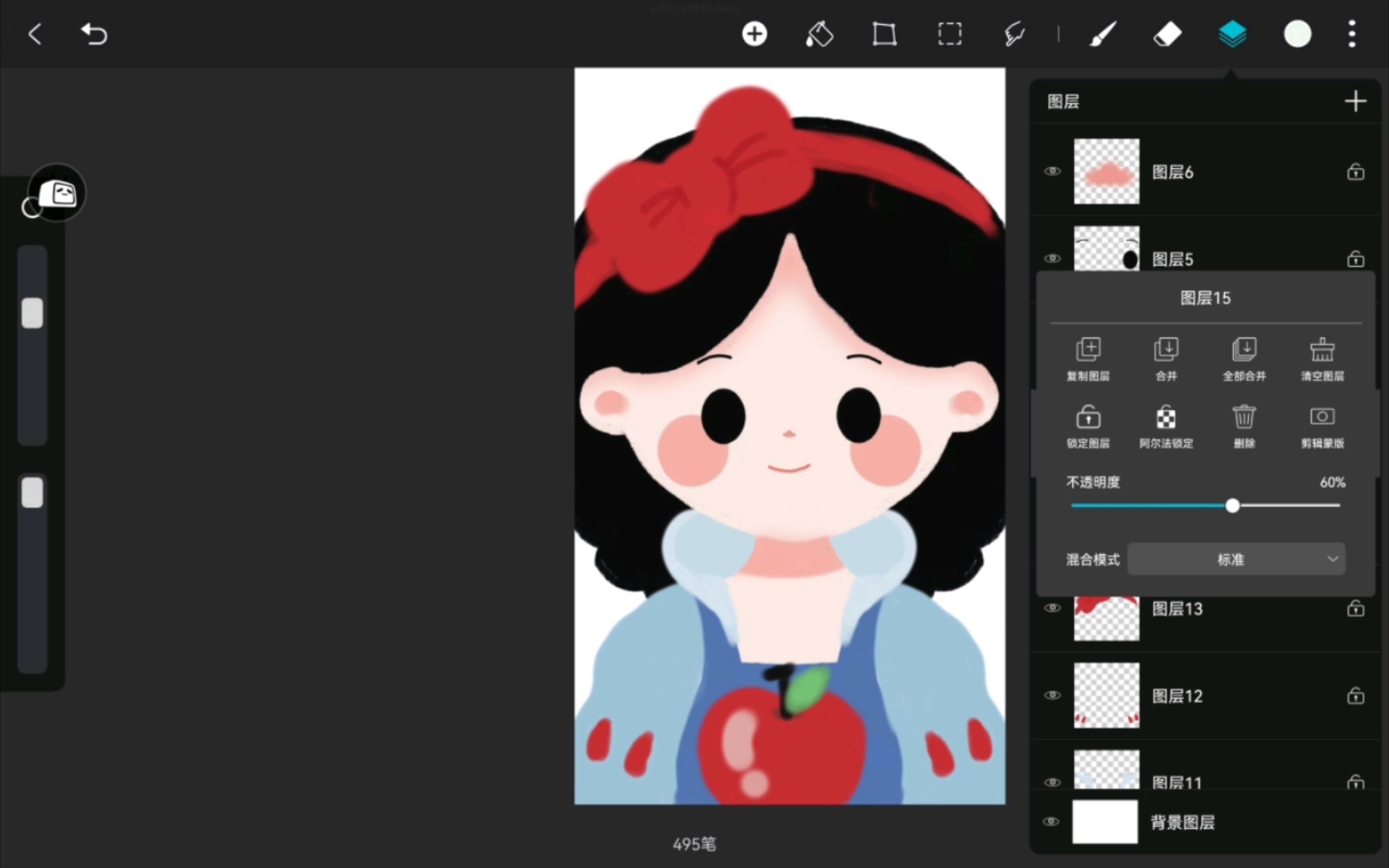Select the 图层12 thumbnail
Image resolution: width=1389 pixels, height=868 pixels.
tap(1107, 695)
